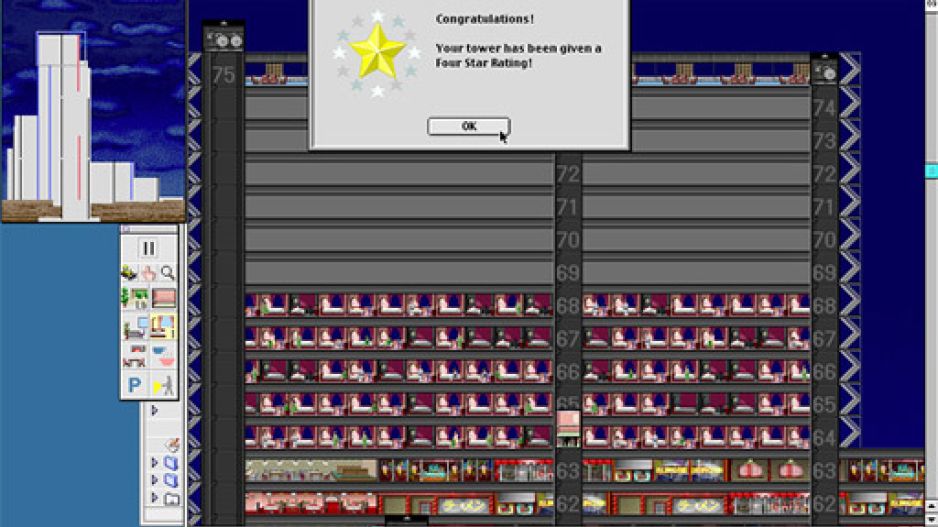Click the gold star icon in the dialog

(377, 52)
